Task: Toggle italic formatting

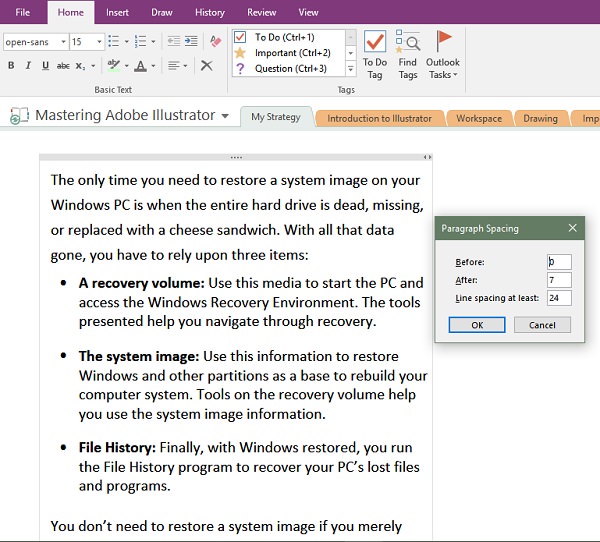Action: coord(28,65)
